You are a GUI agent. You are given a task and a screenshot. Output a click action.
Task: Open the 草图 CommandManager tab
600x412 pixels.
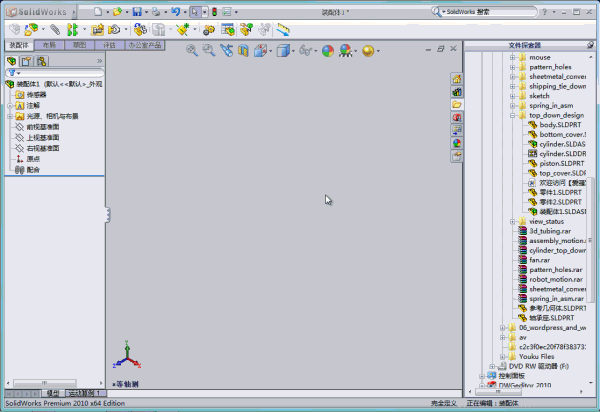pyautogui.click(x=79, y=45)
